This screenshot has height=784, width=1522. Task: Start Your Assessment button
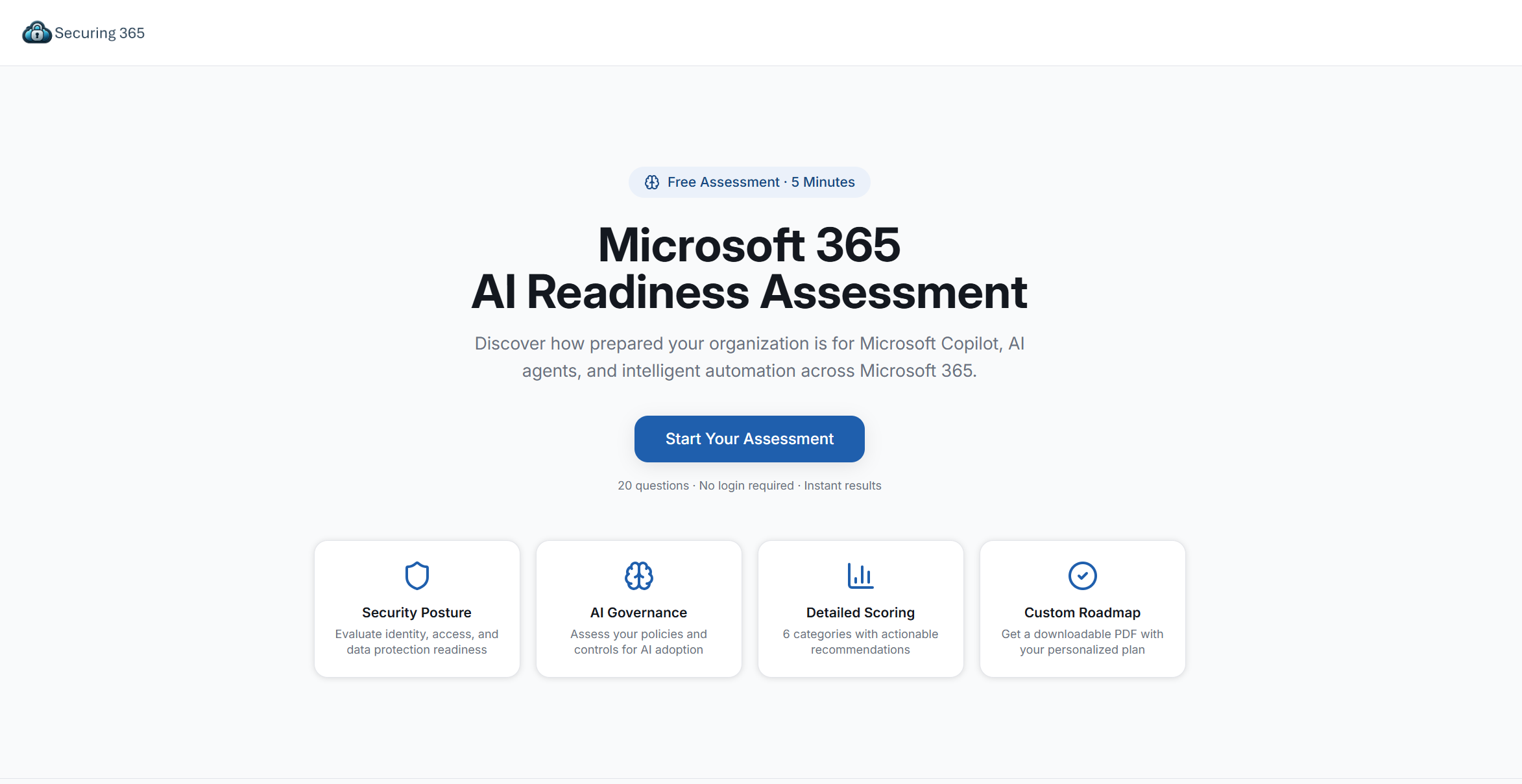pyautogui.click(x=749, y=439)
